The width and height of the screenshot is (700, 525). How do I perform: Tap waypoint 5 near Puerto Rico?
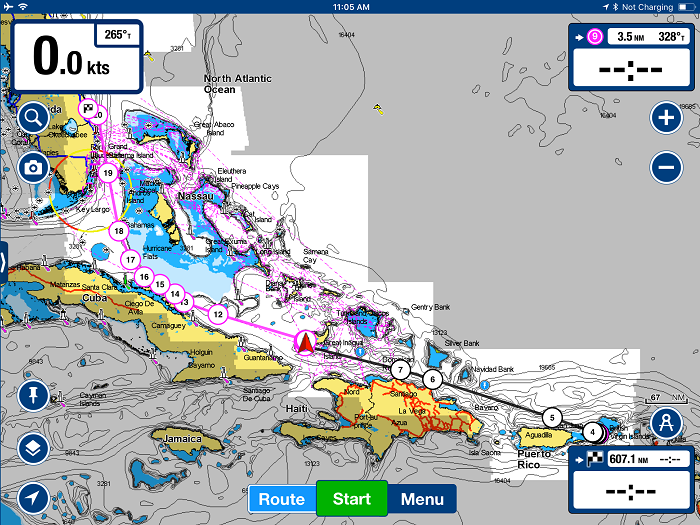[x=550, y=417]
